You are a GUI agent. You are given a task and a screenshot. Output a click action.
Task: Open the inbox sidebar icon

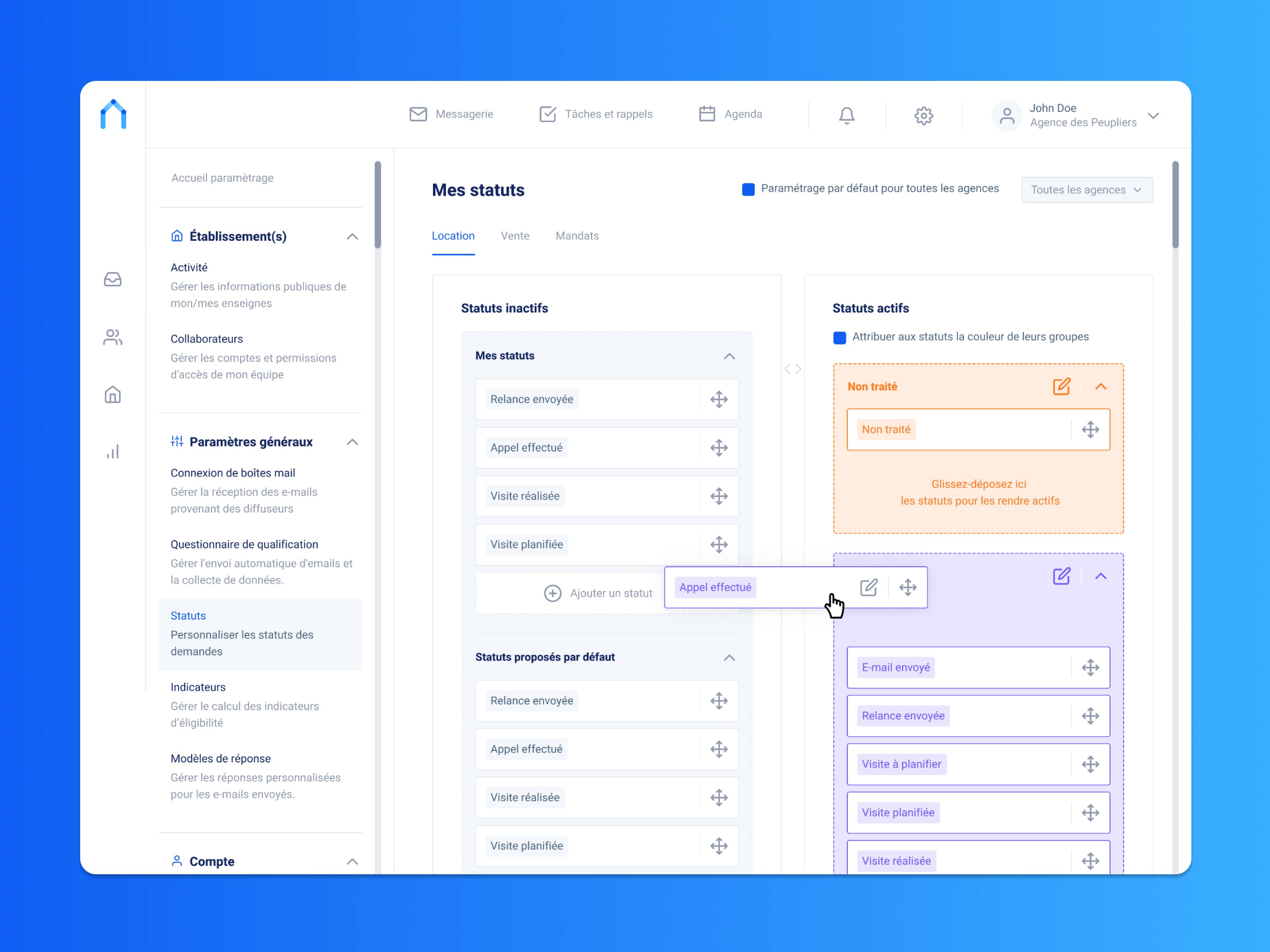(x=113, y=280)
